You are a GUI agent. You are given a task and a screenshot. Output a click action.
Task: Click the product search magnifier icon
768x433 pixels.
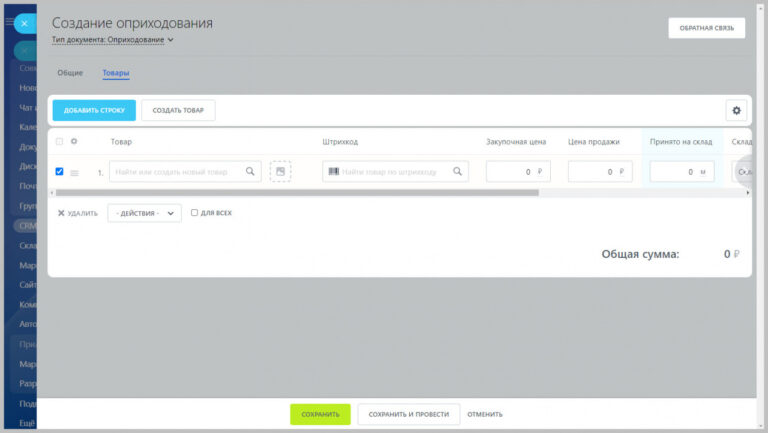[x=250, y=171]
